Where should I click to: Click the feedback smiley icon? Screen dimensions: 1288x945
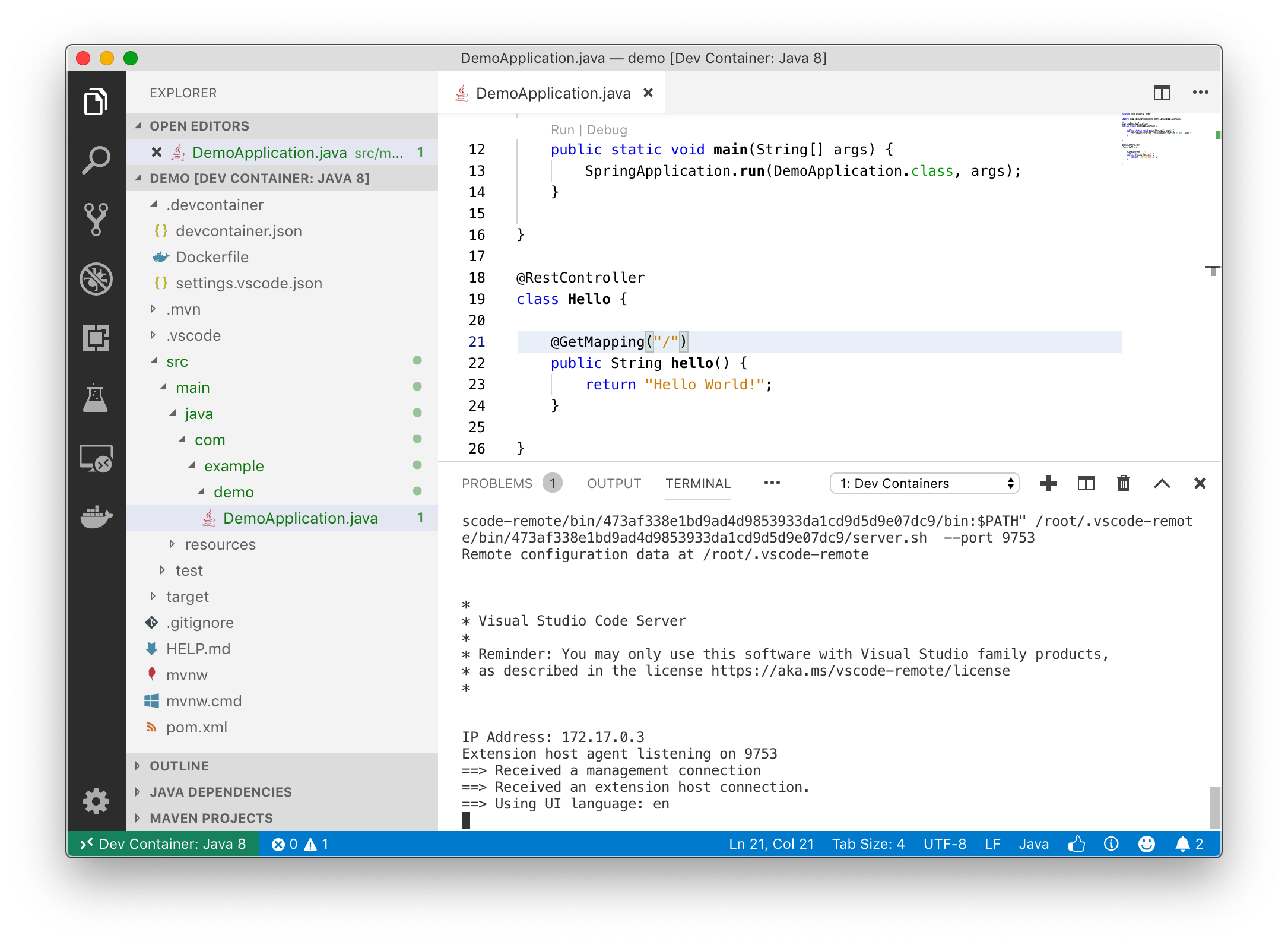click(1147, 844)
